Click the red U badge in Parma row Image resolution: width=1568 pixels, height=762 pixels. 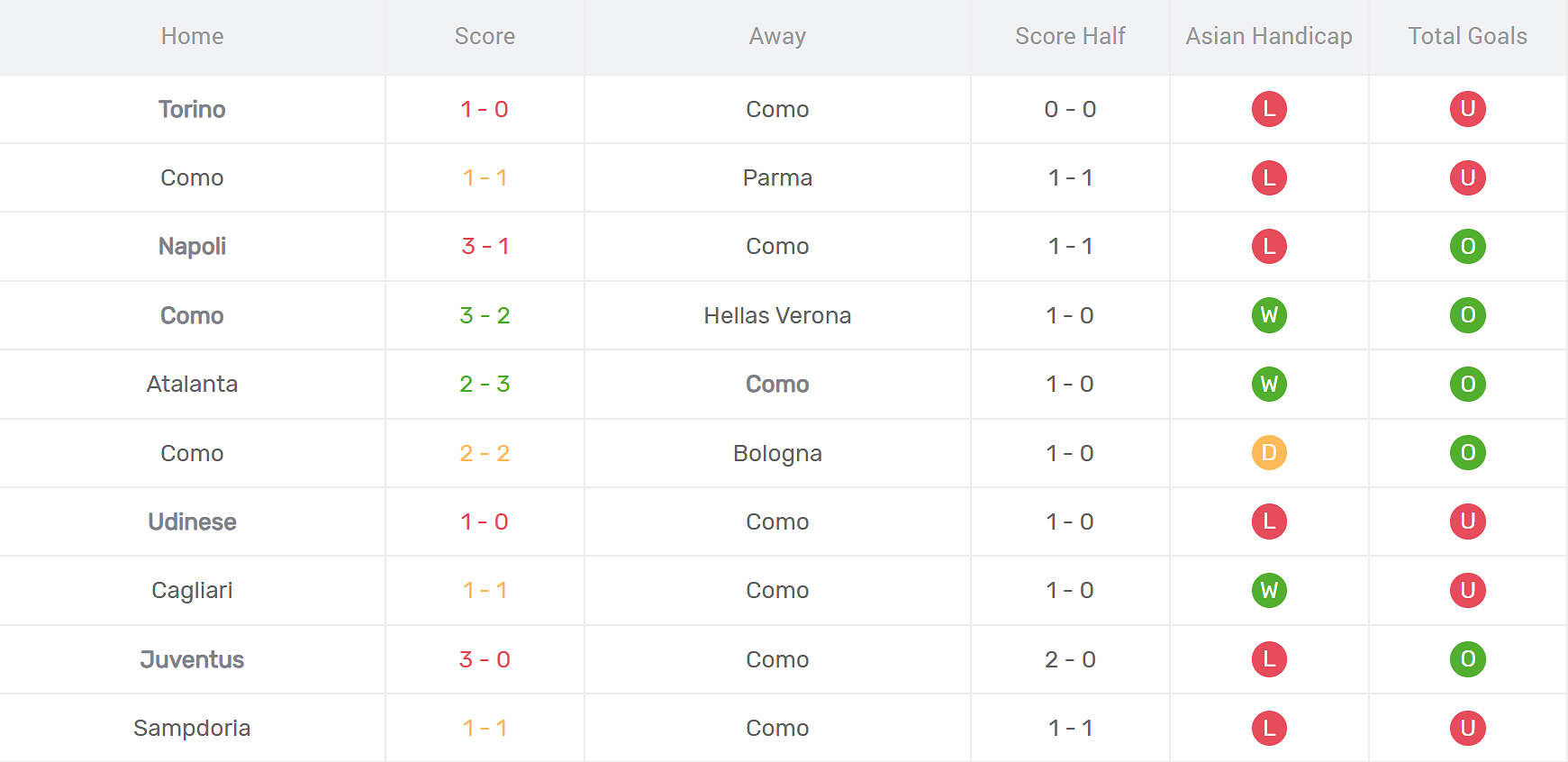1467,177
